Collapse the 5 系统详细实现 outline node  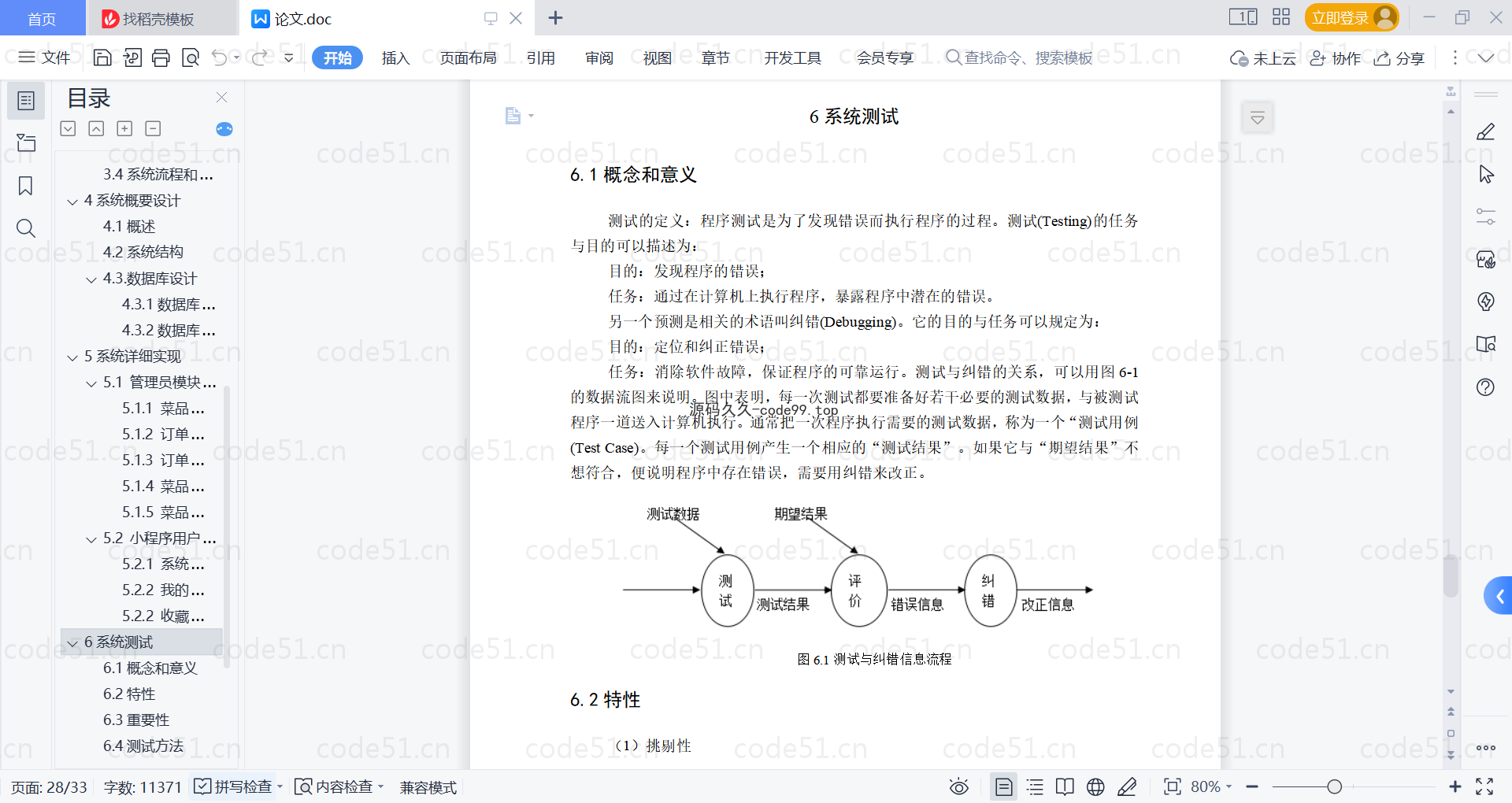click(x=72, y=357)
